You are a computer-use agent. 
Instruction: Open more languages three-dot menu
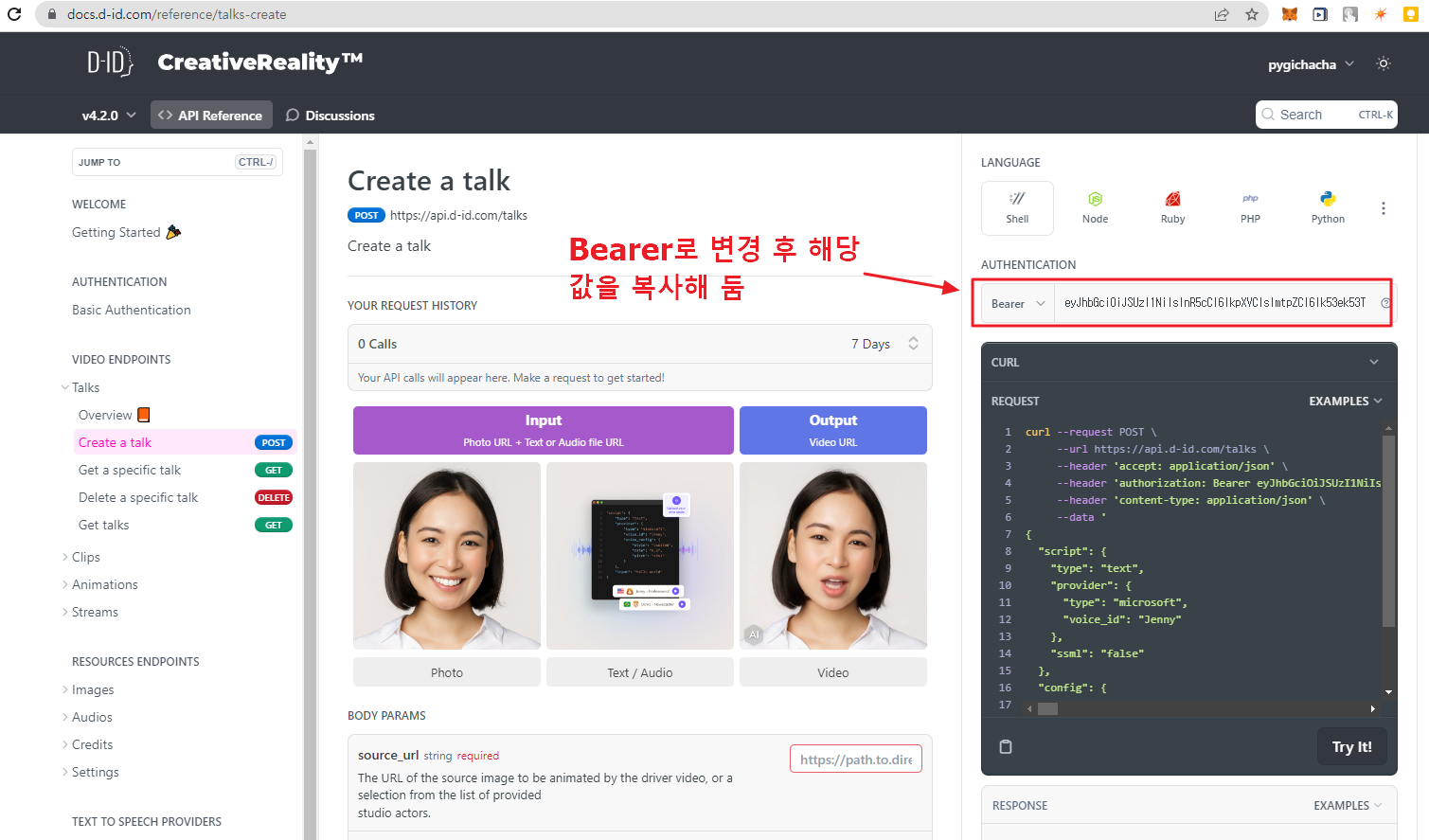tap(1384, 208)
